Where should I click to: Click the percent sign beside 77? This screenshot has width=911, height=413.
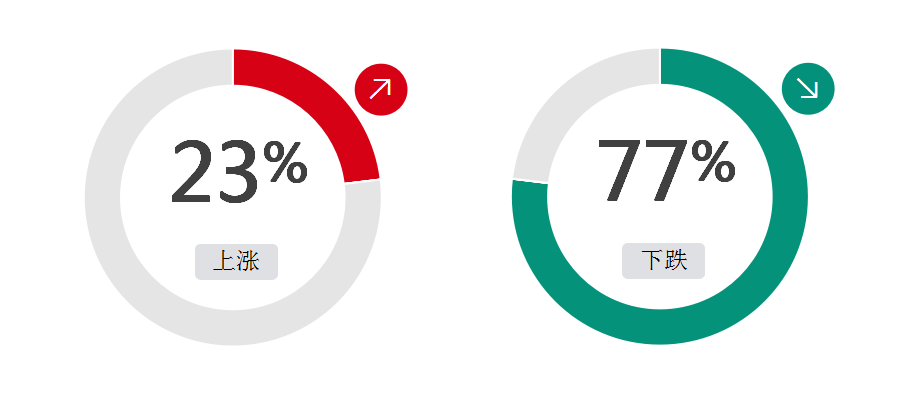[x=713, y=161]
